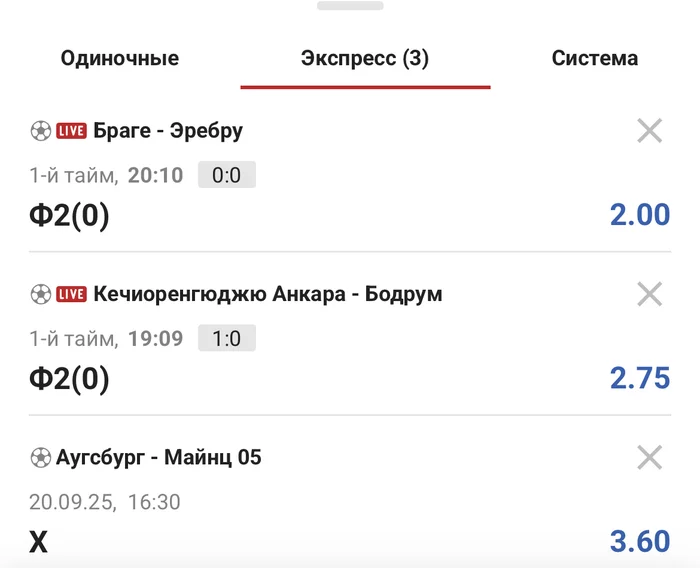Image resolution: width=700 pixels, height=568 pixels.
Task: Select the Экспресс (3) tab
Action: (x=365, y=58)
